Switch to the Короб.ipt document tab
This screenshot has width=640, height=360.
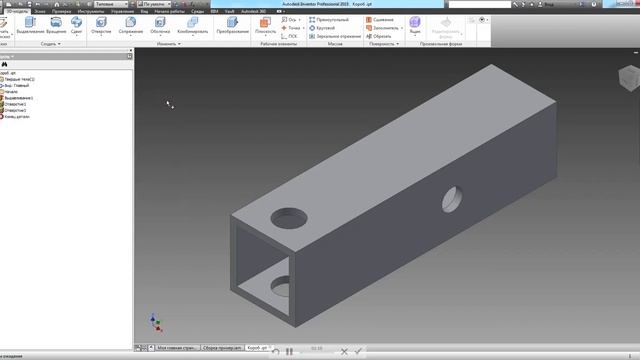click(257, 348)
